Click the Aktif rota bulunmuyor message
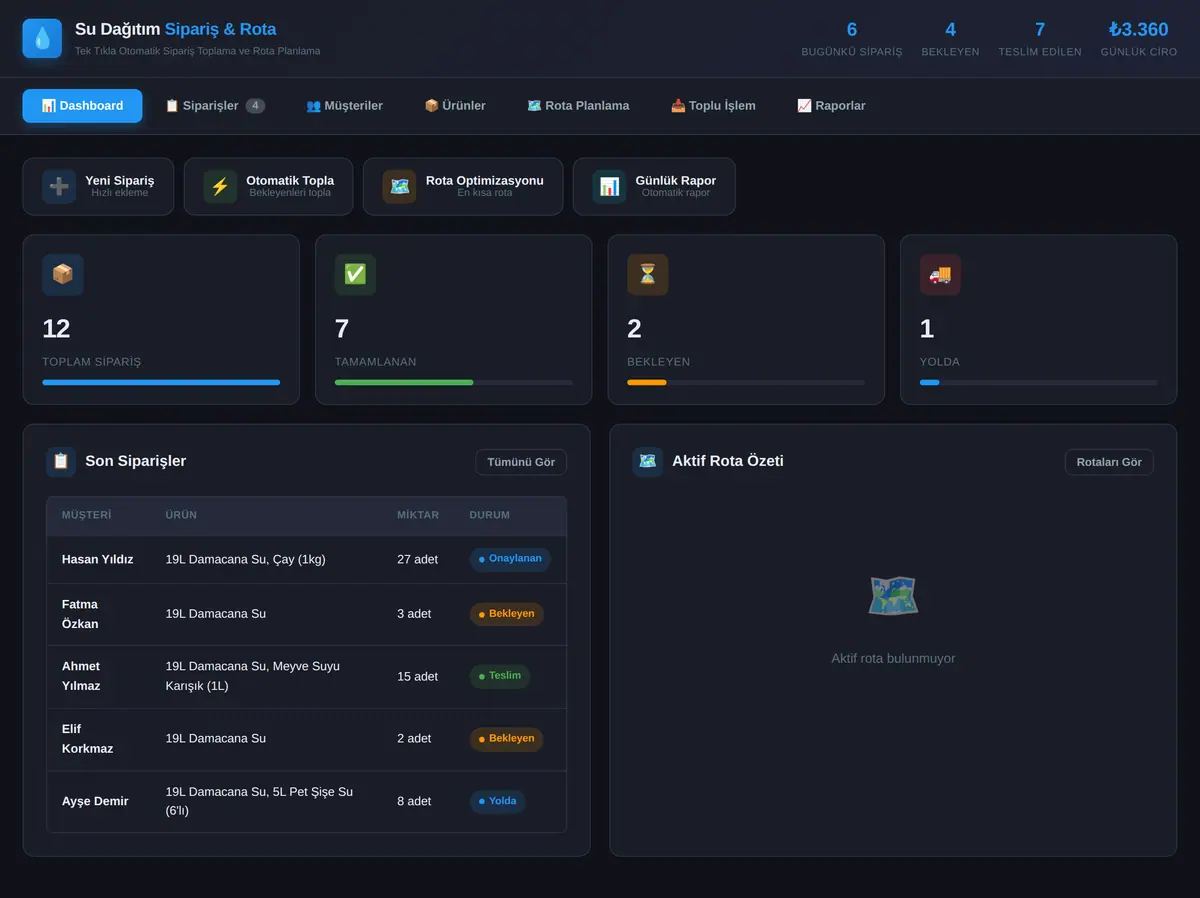This screenshot has height=898, width=1200. pyautogui.click(x=893, y=659)
